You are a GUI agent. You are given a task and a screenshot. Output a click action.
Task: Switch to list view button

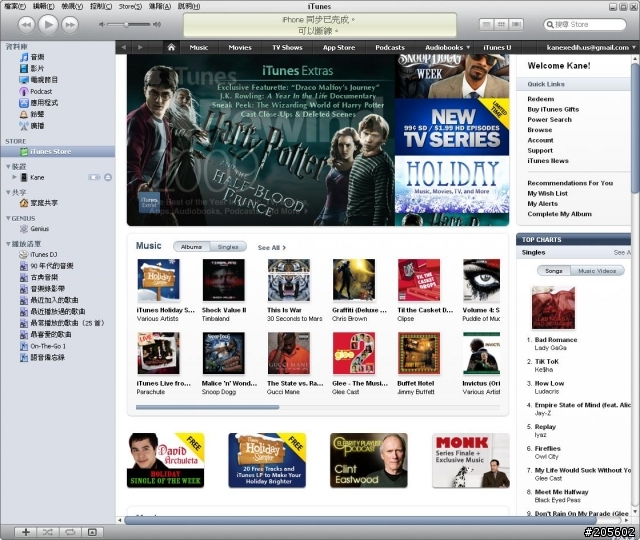pos(486,24)
